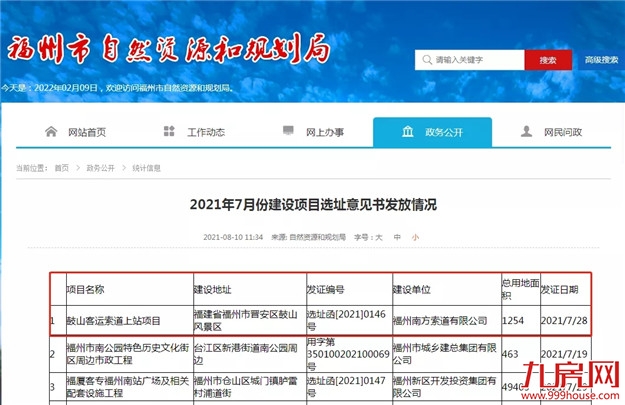Click the 福州市自然资源和规划局 site title
This screenshot has width=625, height=405.
coord(169,49)
